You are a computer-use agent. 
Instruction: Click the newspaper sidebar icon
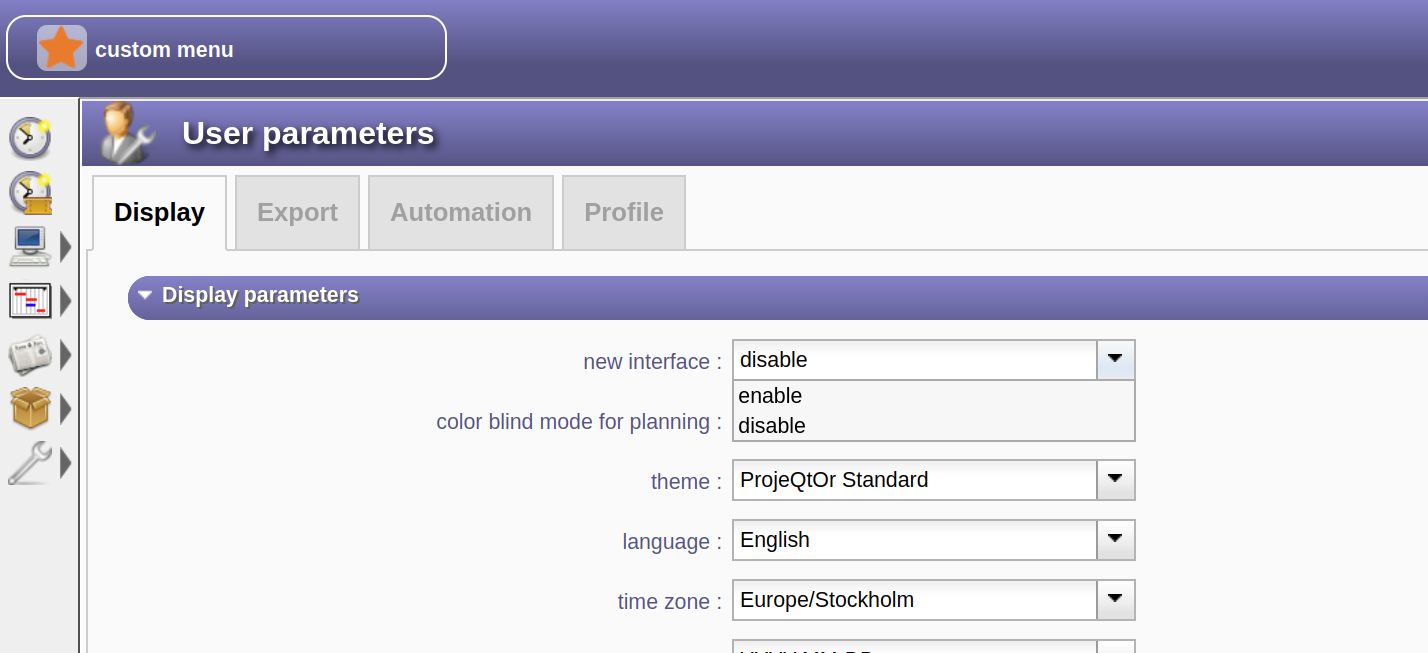coord(29,354)
